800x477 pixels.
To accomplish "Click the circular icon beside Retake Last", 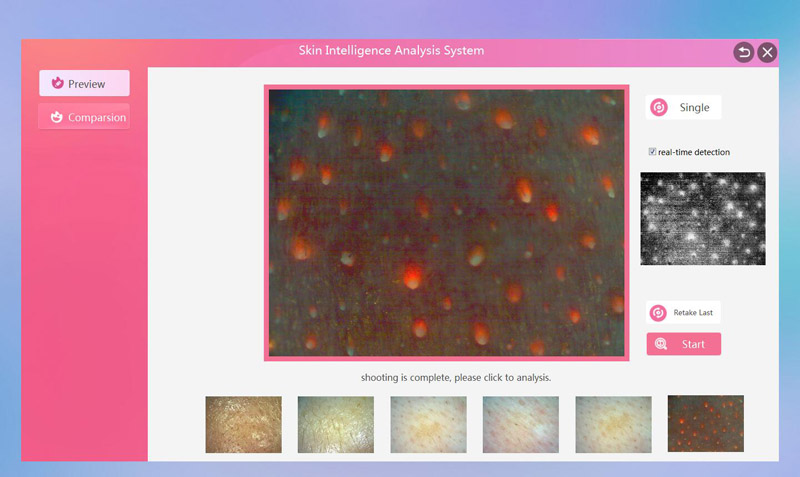I will click(x=658, y=312).
